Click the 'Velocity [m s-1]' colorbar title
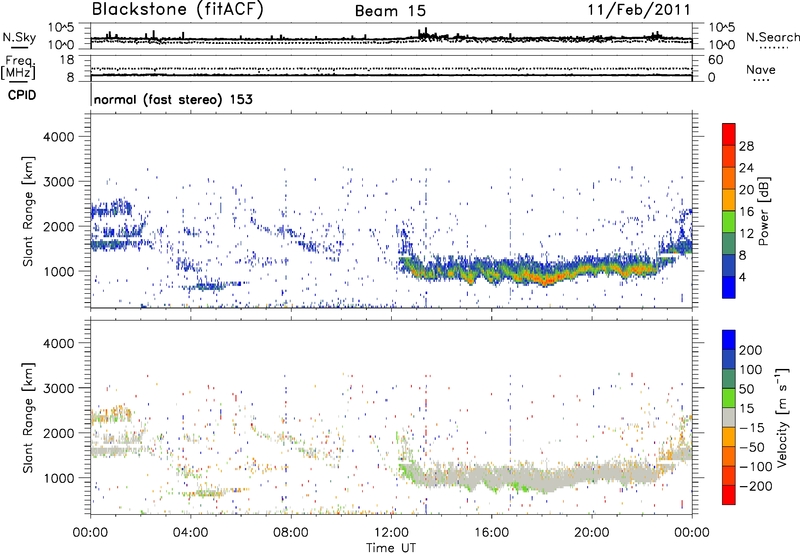 pos(782,417)
